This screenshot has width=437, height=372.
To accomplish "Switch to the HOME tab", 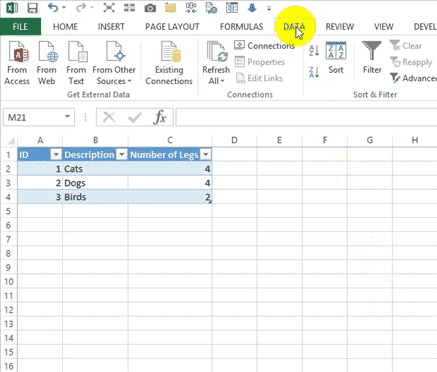I will tap(65, 27).
